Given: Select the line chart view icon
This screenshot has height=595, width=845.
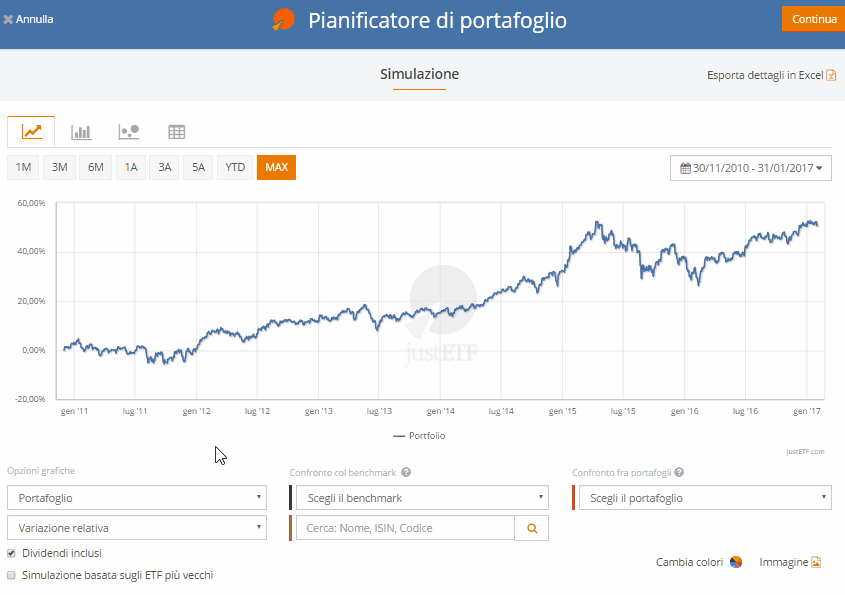Looking at the screenshot, I should point(31,131).
